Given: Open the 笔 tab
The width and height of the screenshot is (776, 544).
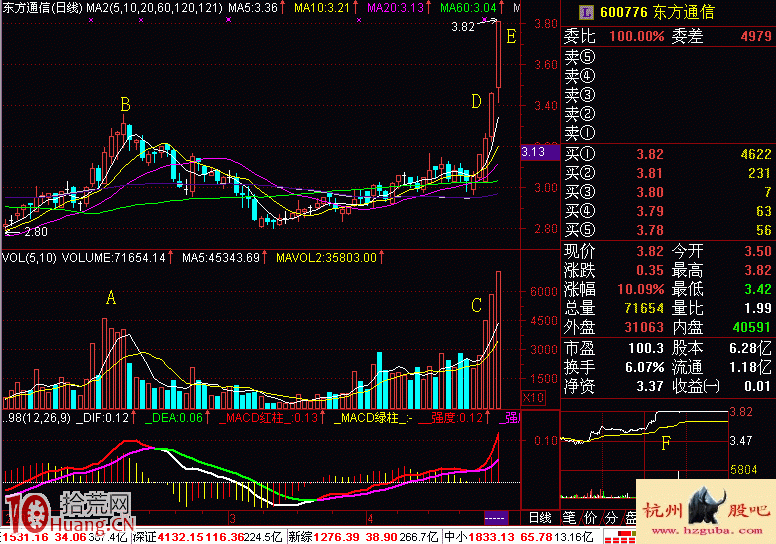Looking at the screenshot, I should point(569,518).
